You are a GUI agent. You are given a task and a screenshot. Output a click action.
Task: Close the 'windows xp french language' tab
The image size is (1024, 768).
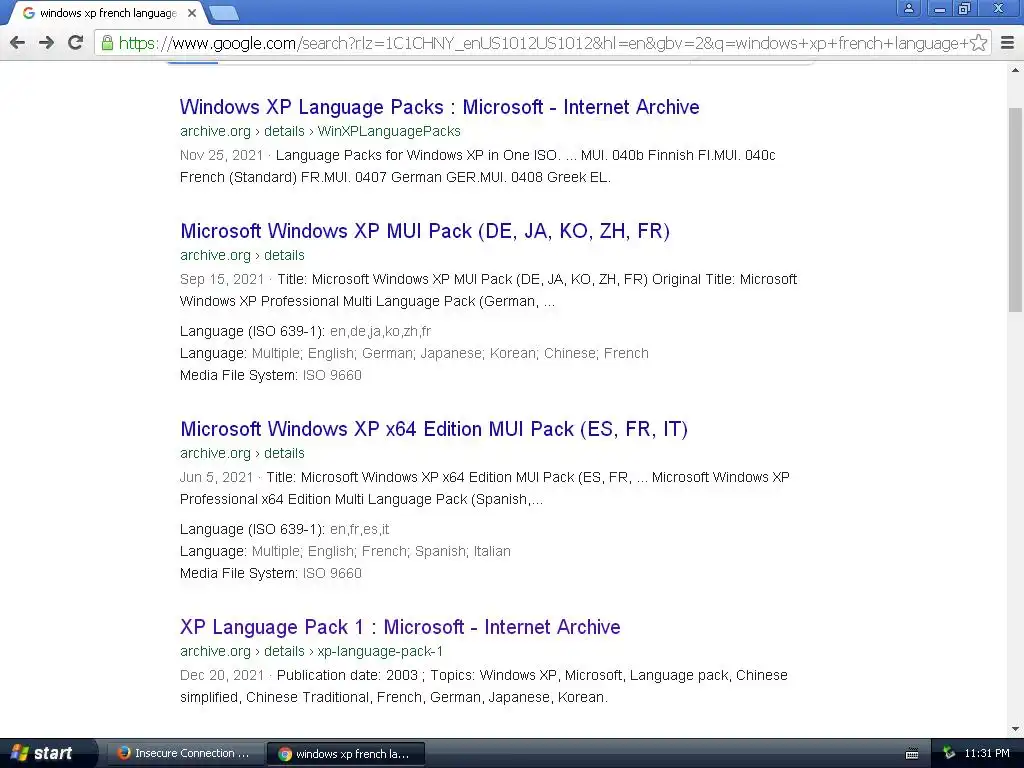tap(192, 13)
